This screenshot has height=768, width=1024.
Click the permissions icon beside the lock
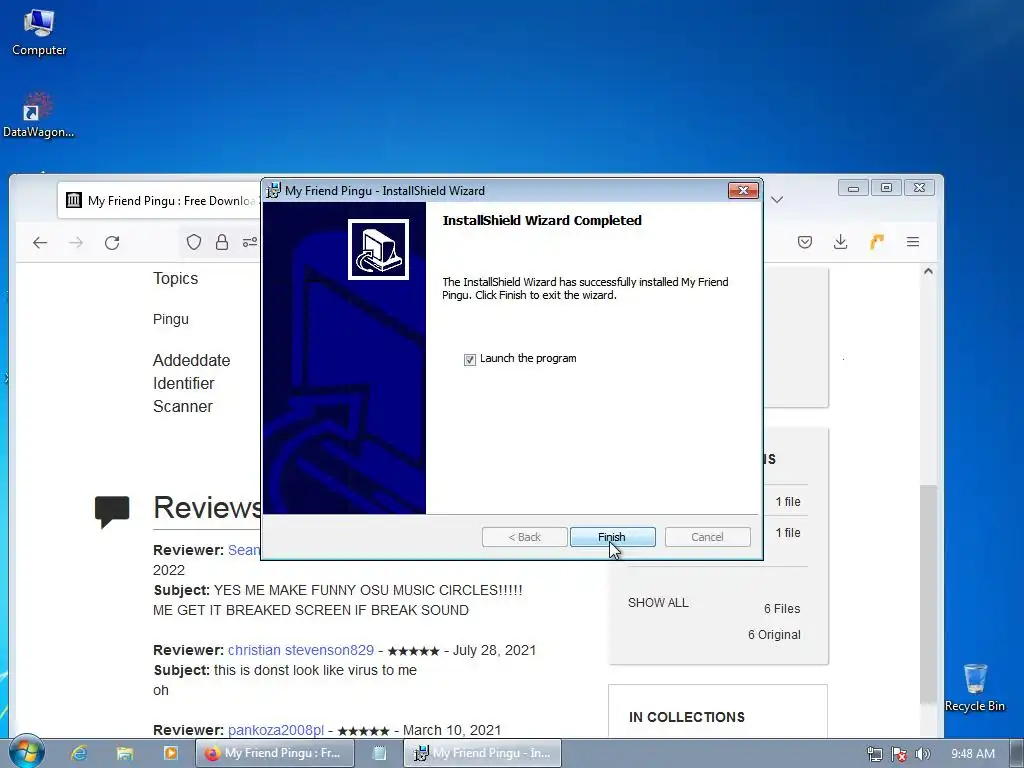tap(249, 242)
